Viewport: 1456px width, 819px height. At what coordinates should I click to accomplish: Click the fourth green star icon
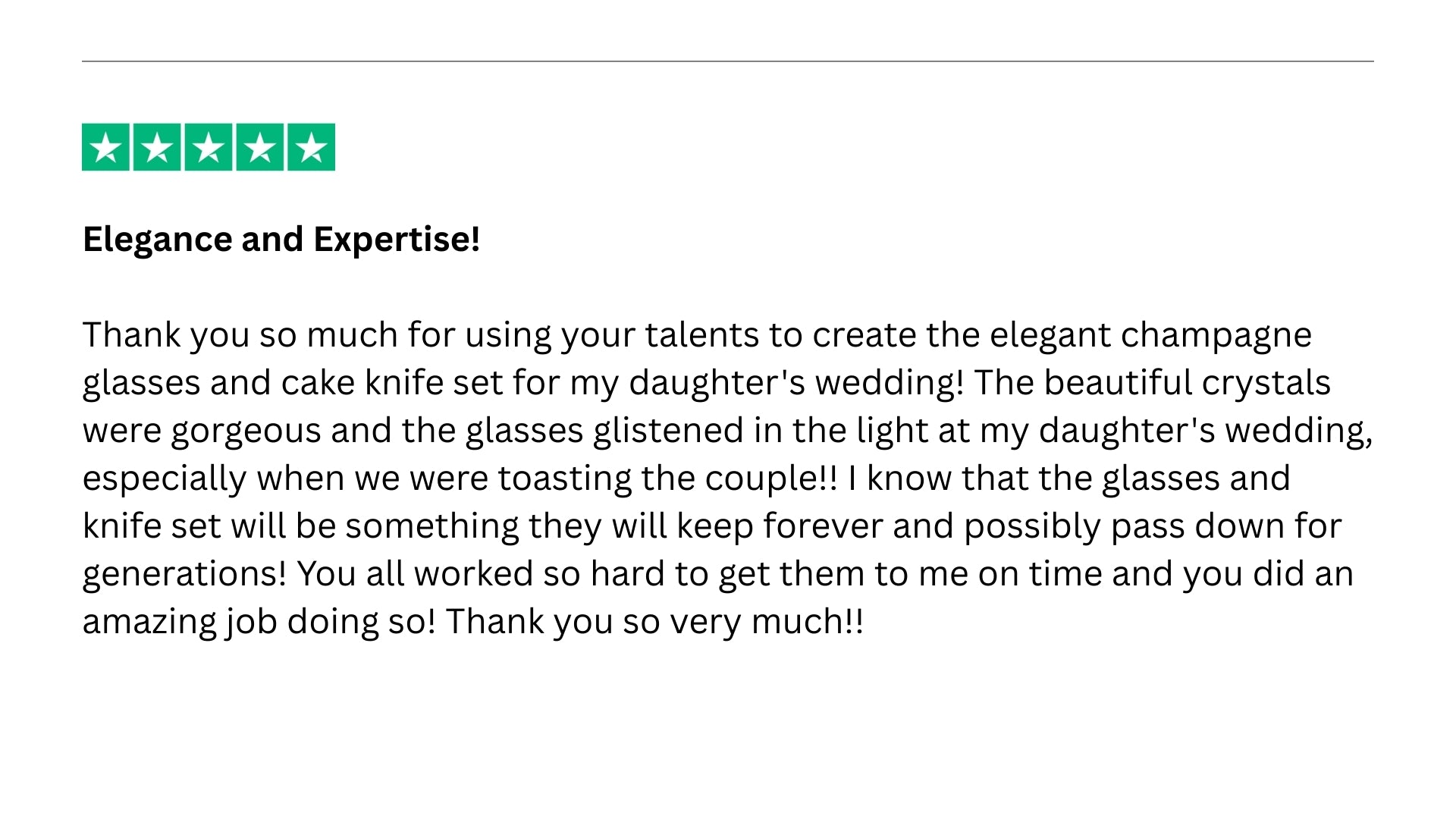(260, 147)
